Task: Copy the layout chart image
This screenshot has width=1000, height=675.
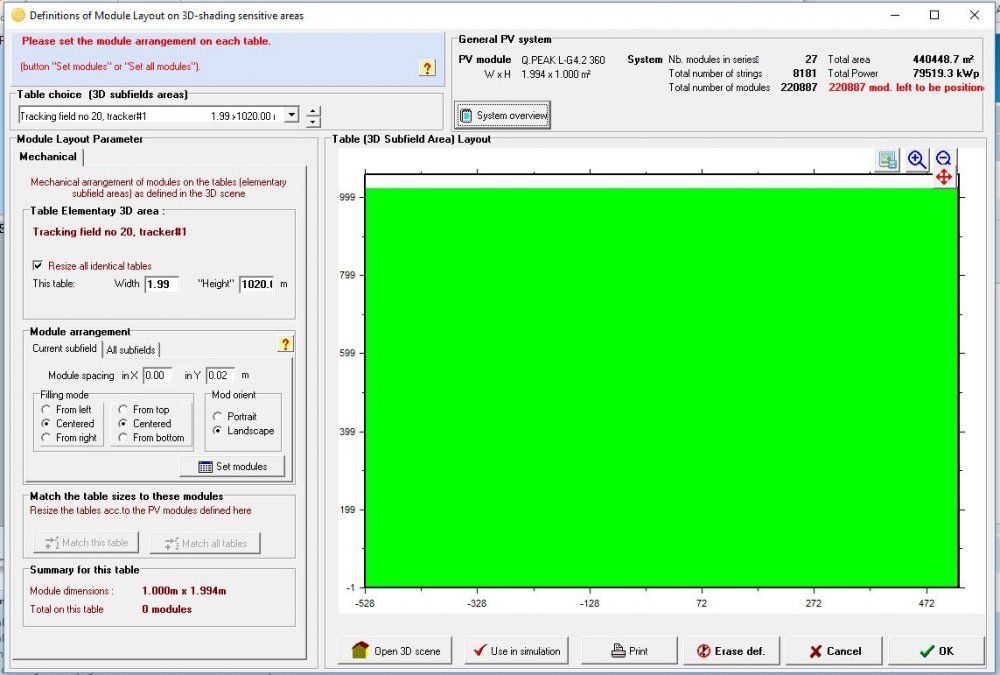Action: coord(887,159)
